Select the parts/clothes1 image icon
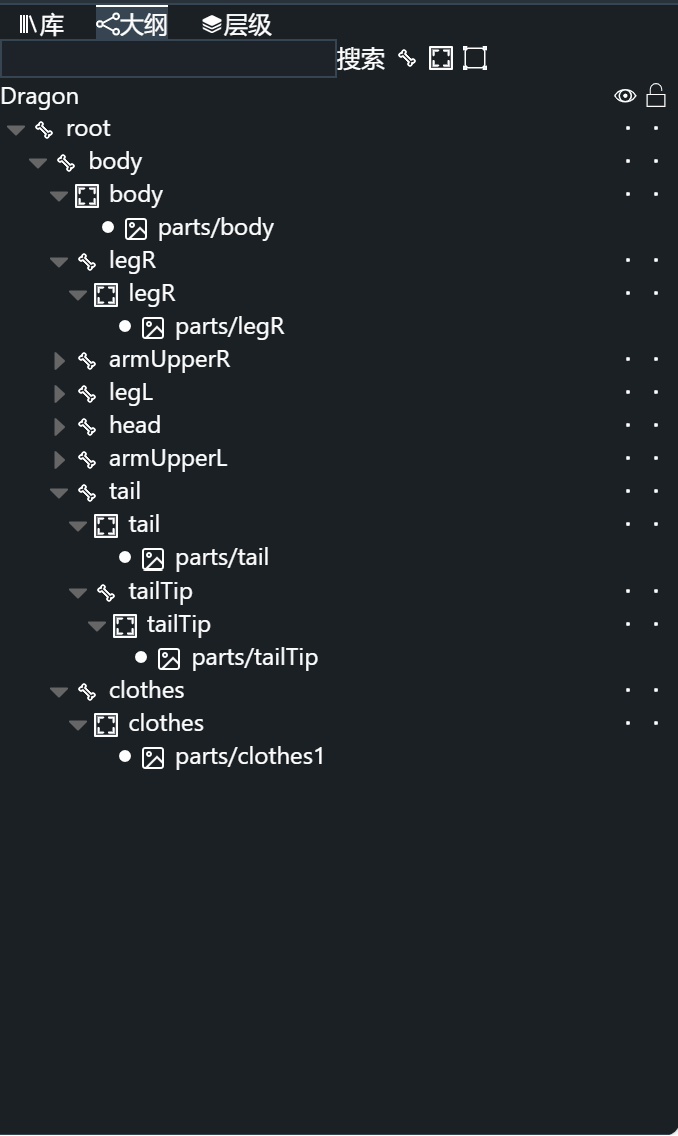678x1136 pixels. (153, 758)
